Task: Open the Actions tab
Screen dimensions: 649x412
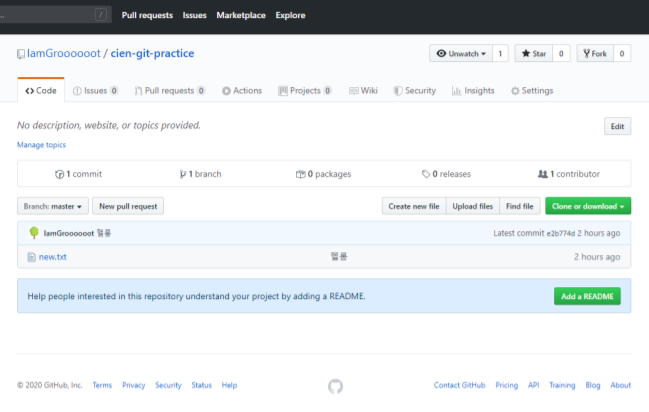Action: point(242,91)
